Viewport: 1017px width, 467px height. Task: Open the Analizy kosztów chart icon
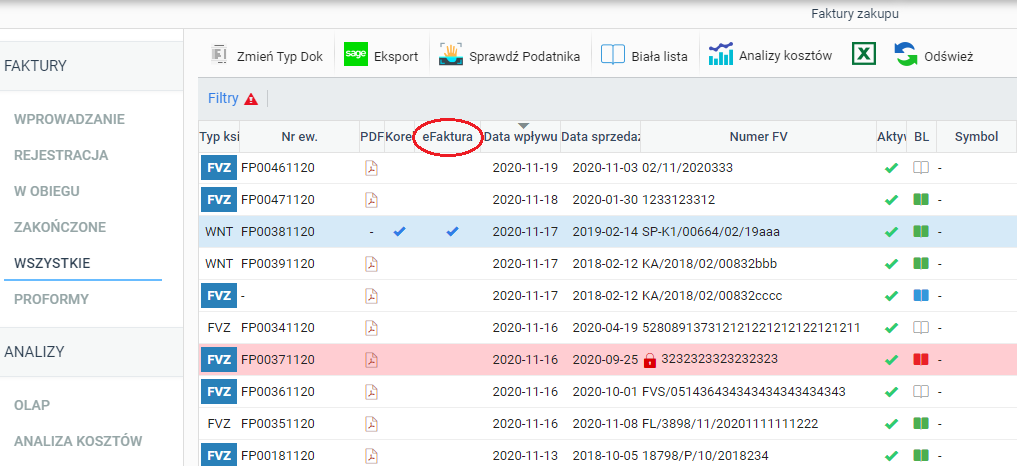(721, 54)
